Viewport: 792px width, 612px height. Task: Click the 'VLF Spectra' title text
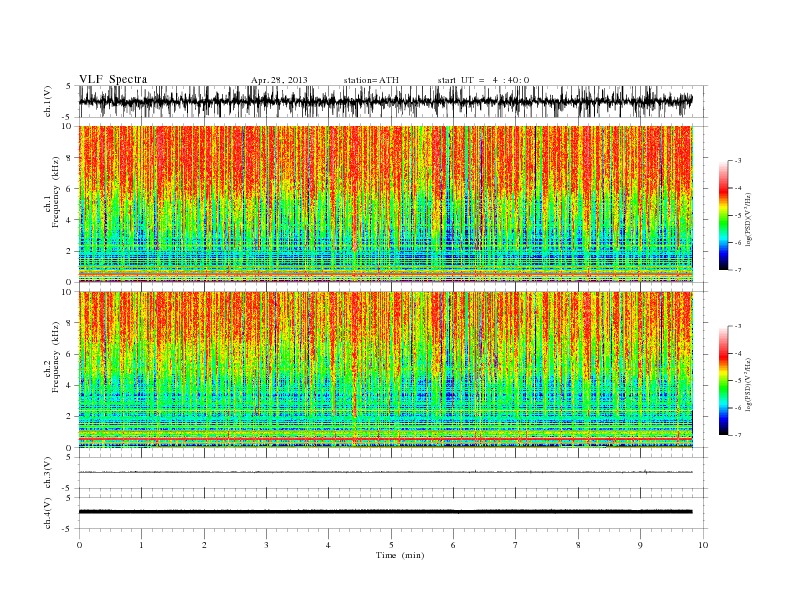113,79
